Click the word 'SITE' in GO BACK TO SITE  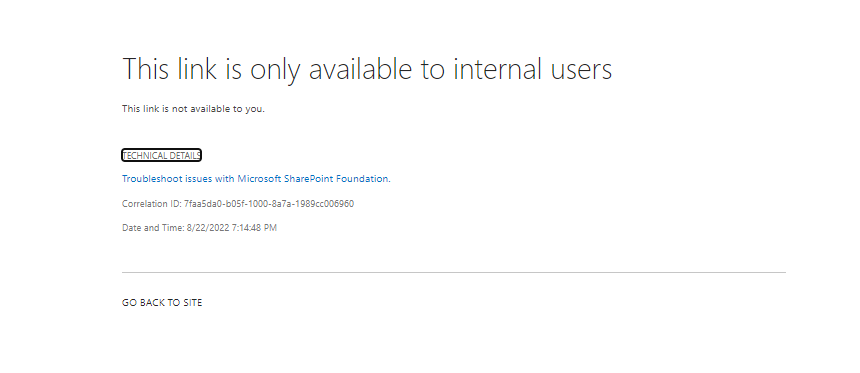tap(191, 303)
